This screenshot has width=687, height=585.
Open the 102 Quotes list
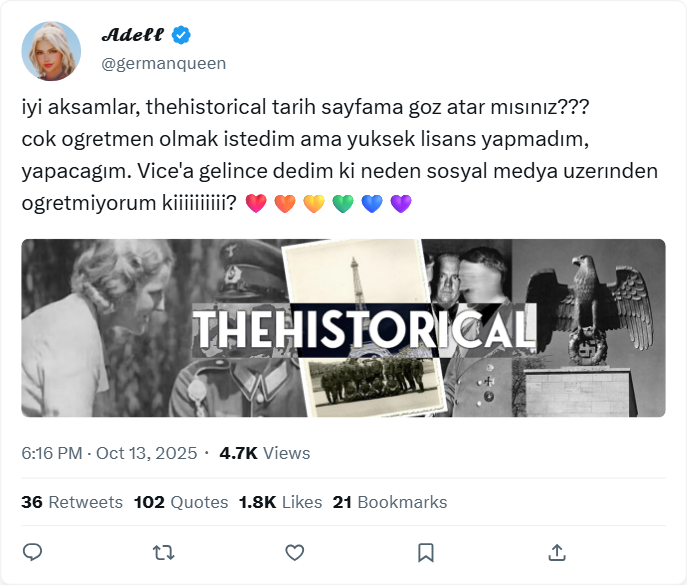(181, 502)
